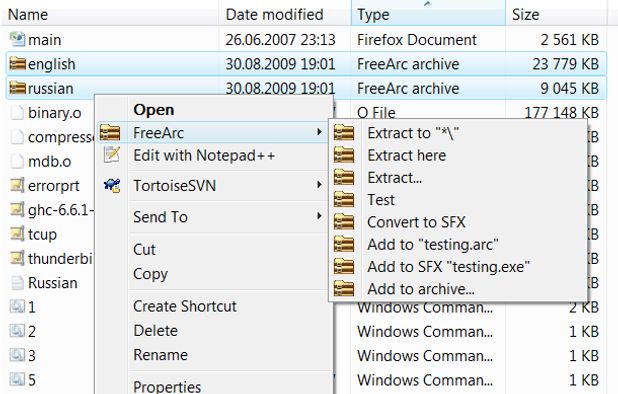Click the icon of command file 1
The width and height of the screenshot is (618, 394).
(17, 307)
